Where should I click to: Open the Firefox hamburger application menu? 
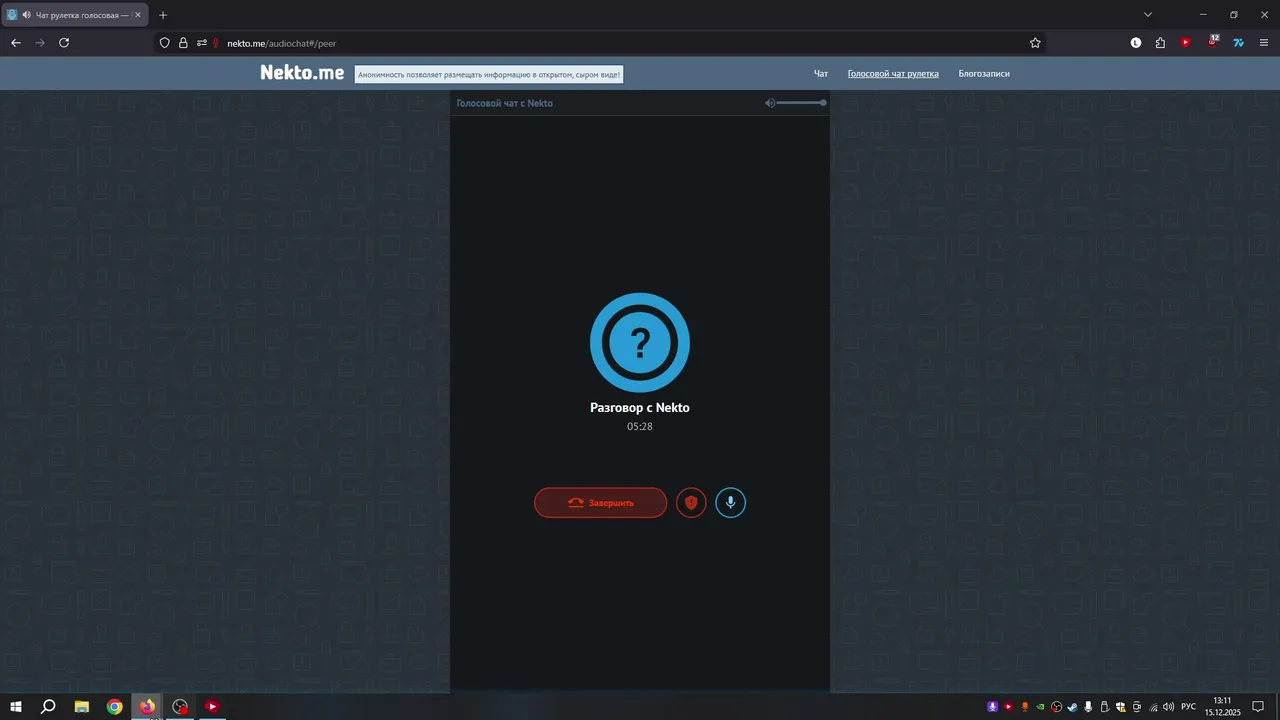pos(1264,43)
